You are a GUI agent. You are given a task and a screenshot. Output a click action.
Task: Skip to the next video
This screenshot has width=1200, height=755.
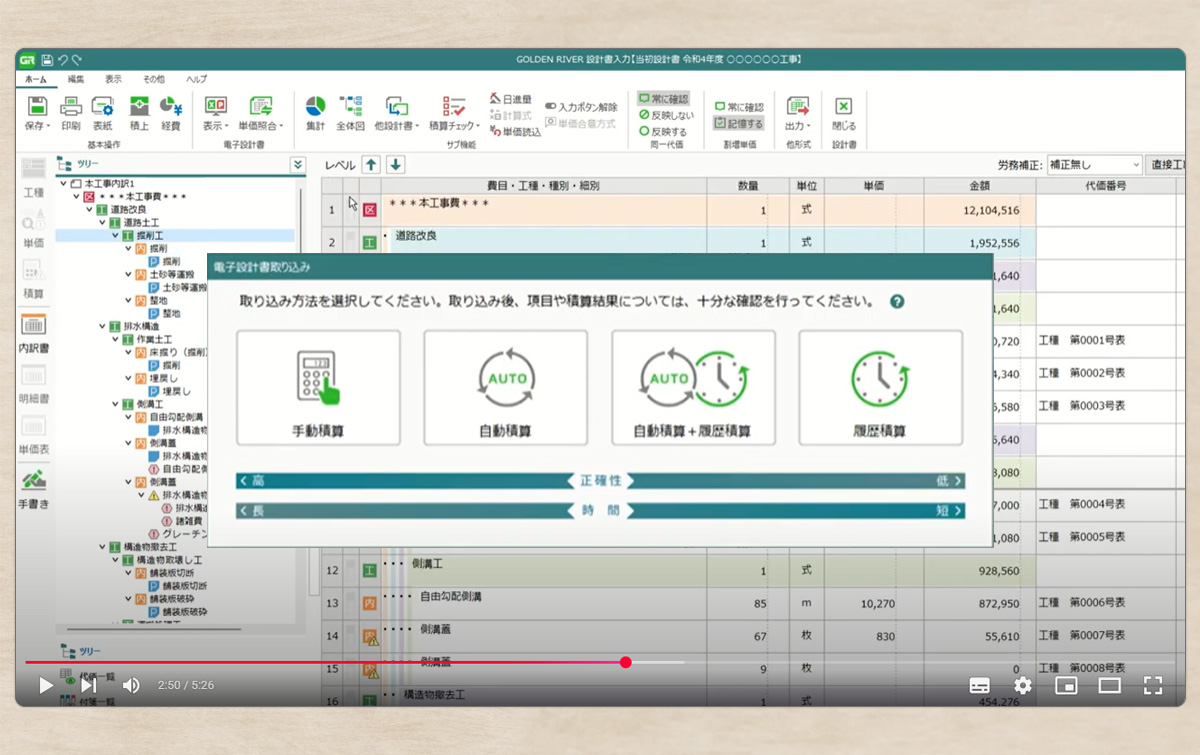pos(88,685)
